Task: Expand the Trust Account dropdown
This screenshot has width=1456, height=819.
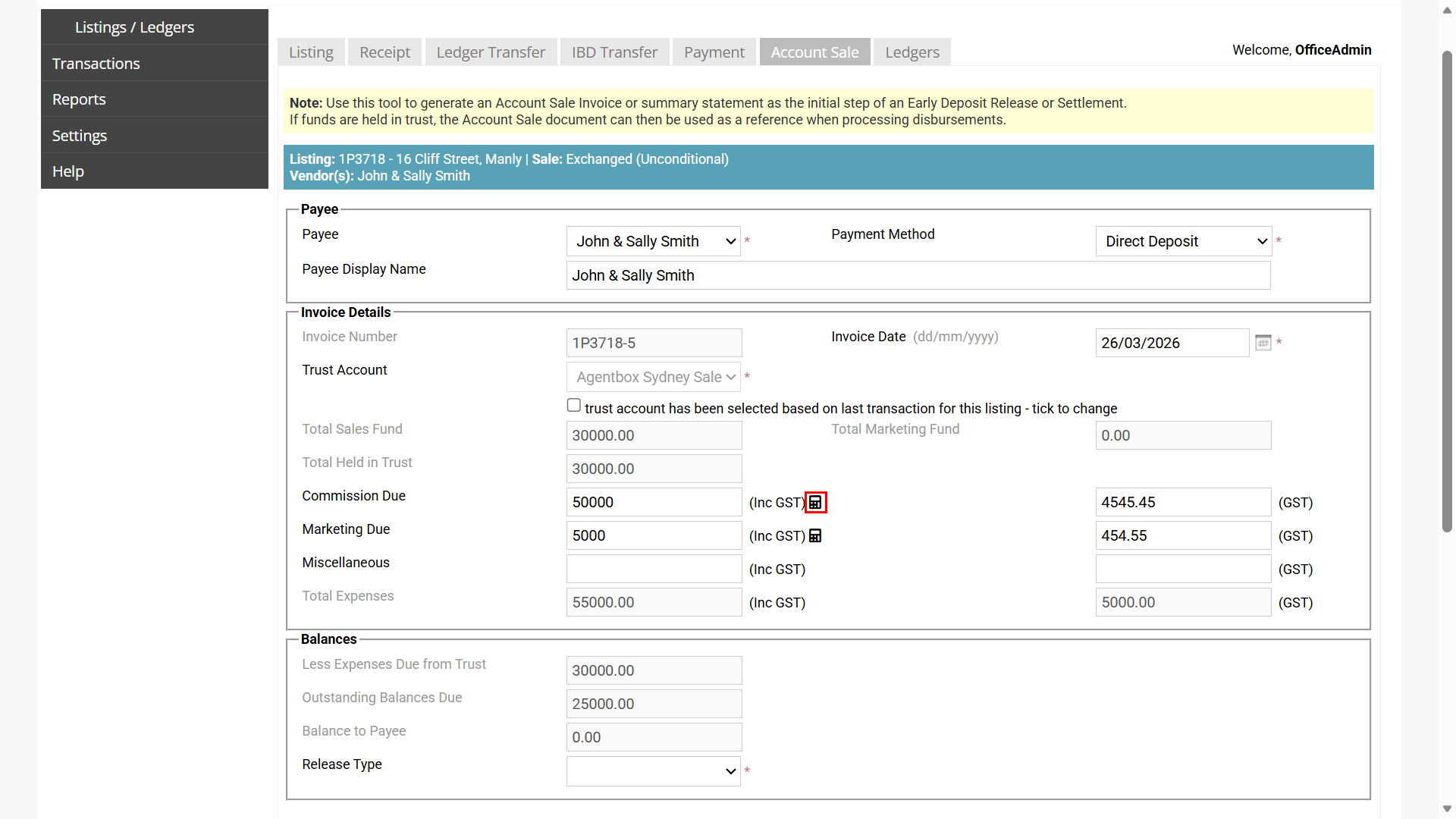Action: (x=654, y=377)
